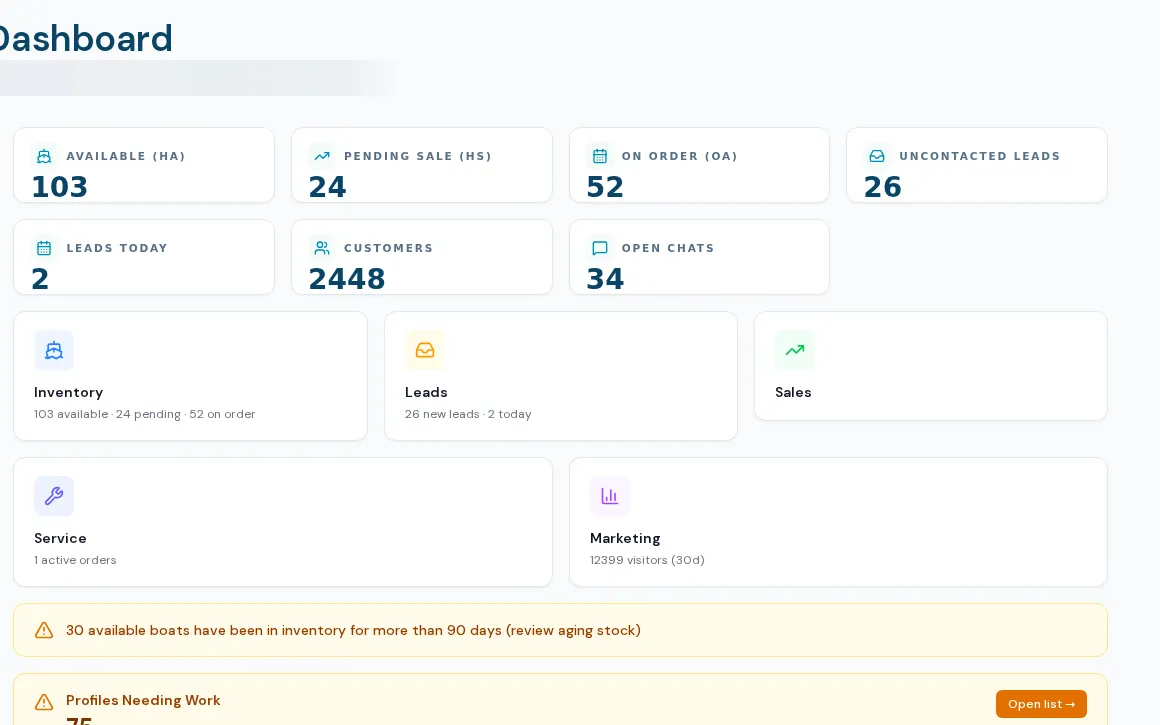Image resolution: width=1160 pixels, height=725 pixels.
Task: Click the '1 active orders' text
Action: 75,560
